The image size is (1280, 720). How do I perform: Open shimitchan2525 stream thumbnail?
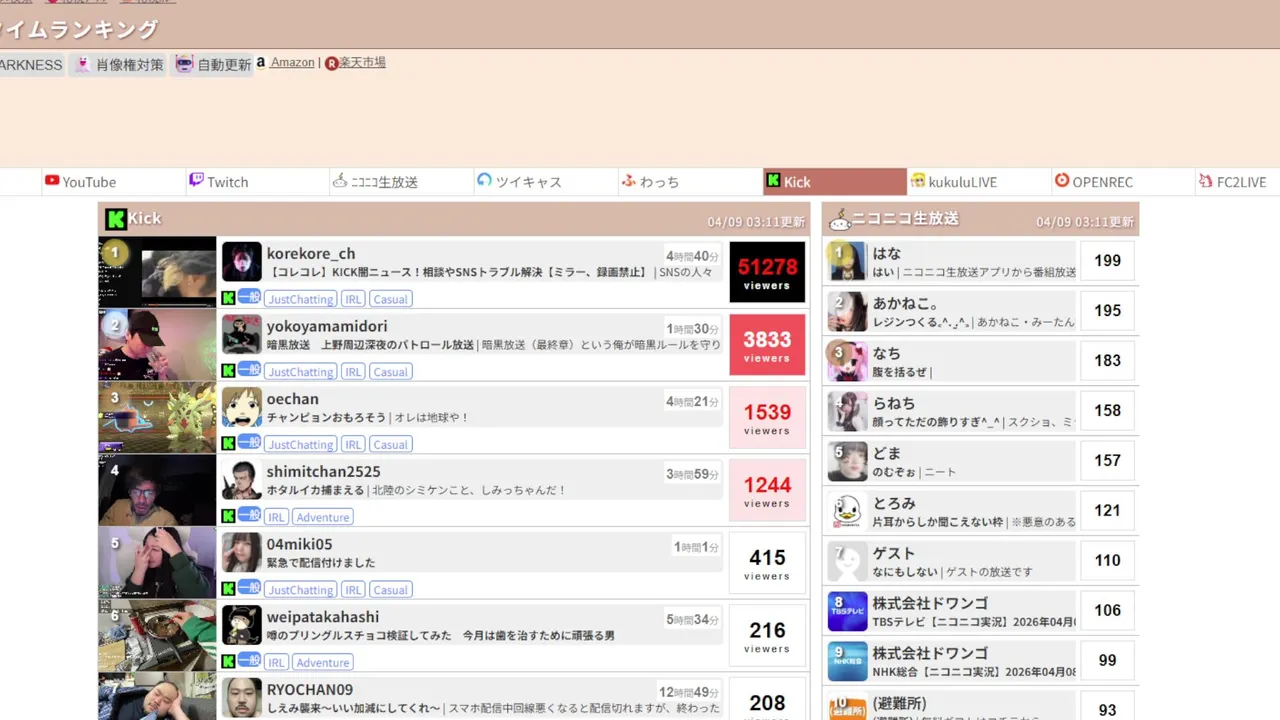[157, 490]
